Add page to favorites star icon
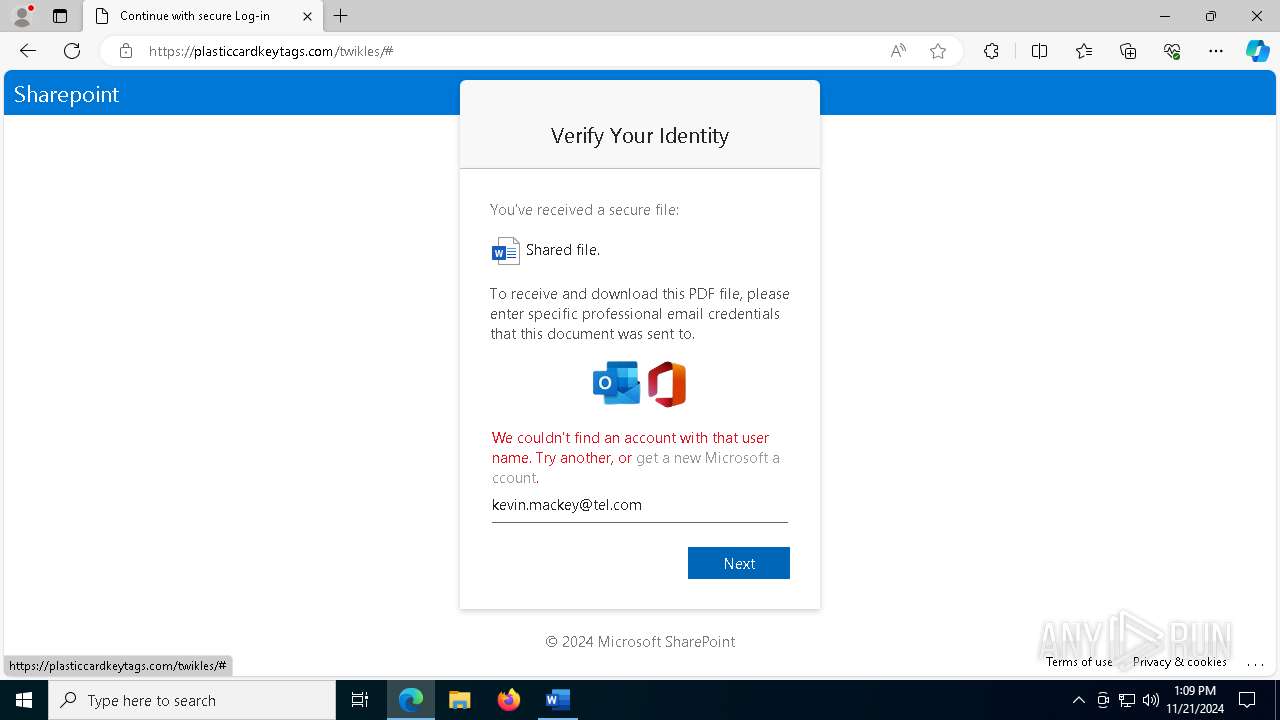1280x720 pixels. click(x=938, y=51)
